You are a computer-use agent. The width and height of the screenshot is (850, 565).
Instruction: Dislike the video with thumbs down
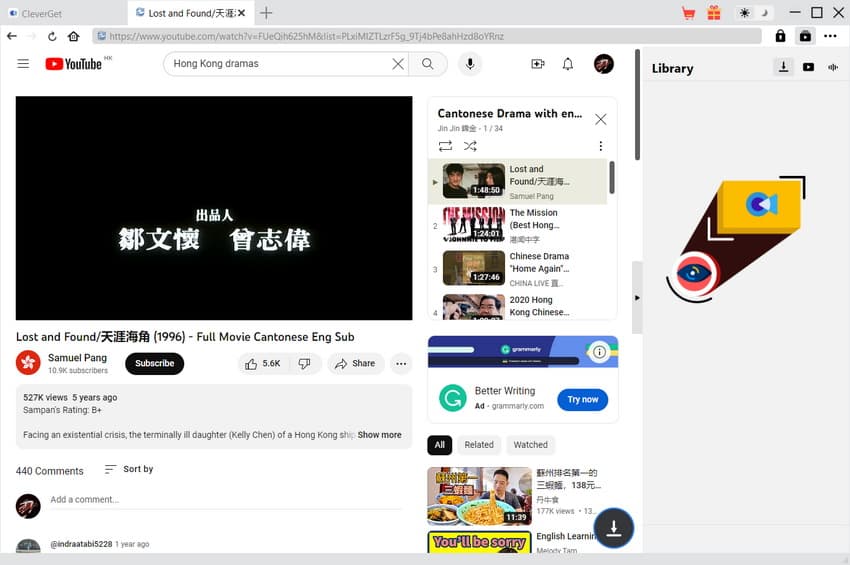pos(305,364)
